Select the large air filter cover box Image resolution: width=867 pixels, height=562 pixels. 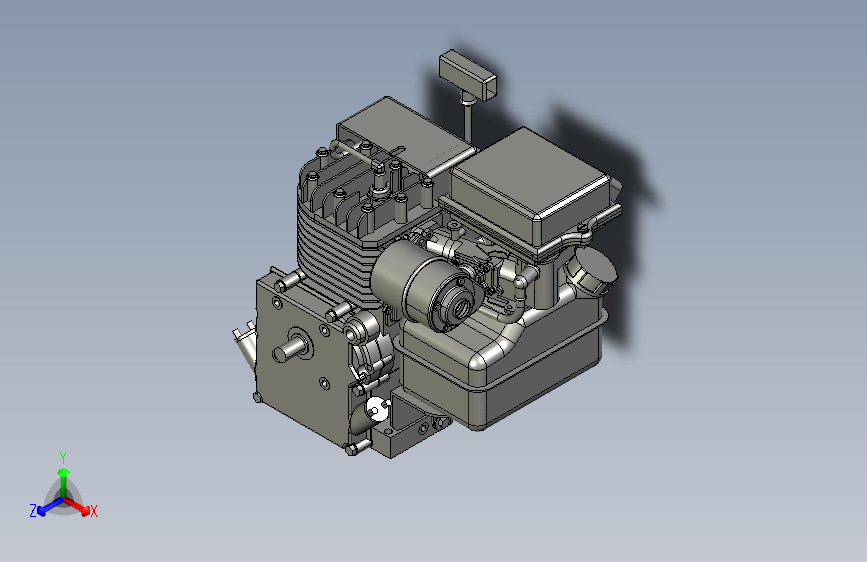pos(532,185)
